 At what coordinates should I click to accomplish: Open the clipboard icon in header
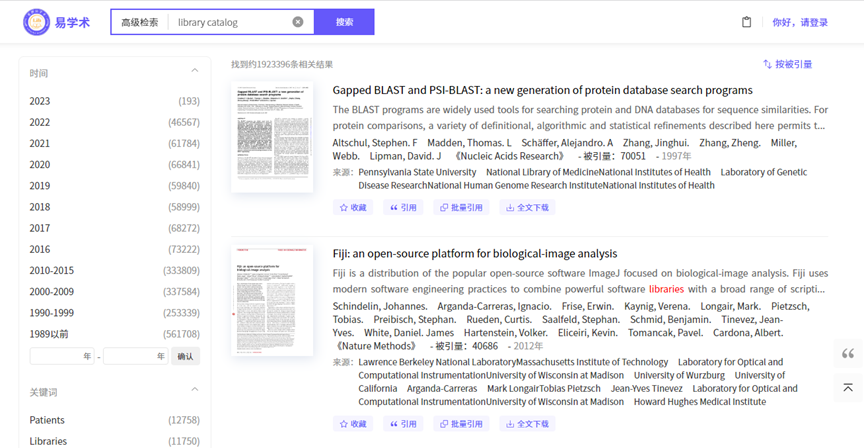click(746, 22)
